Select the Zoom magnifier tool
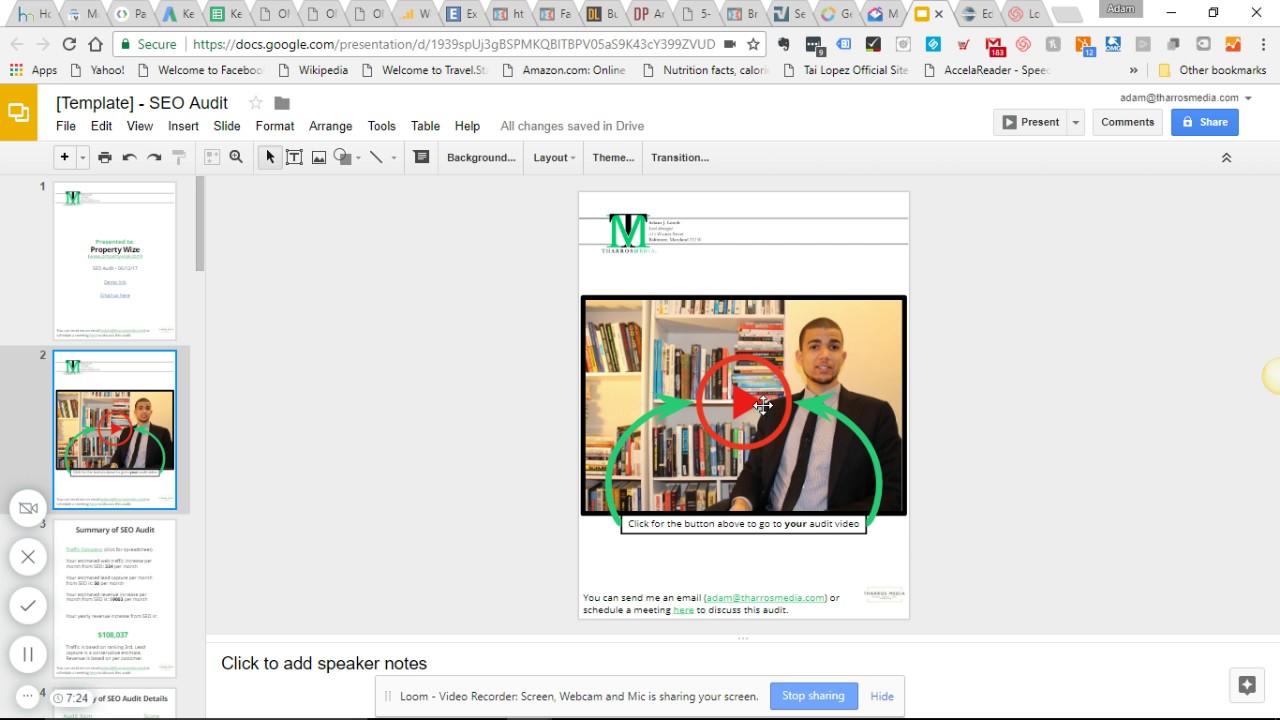 [x=236, y=157]
